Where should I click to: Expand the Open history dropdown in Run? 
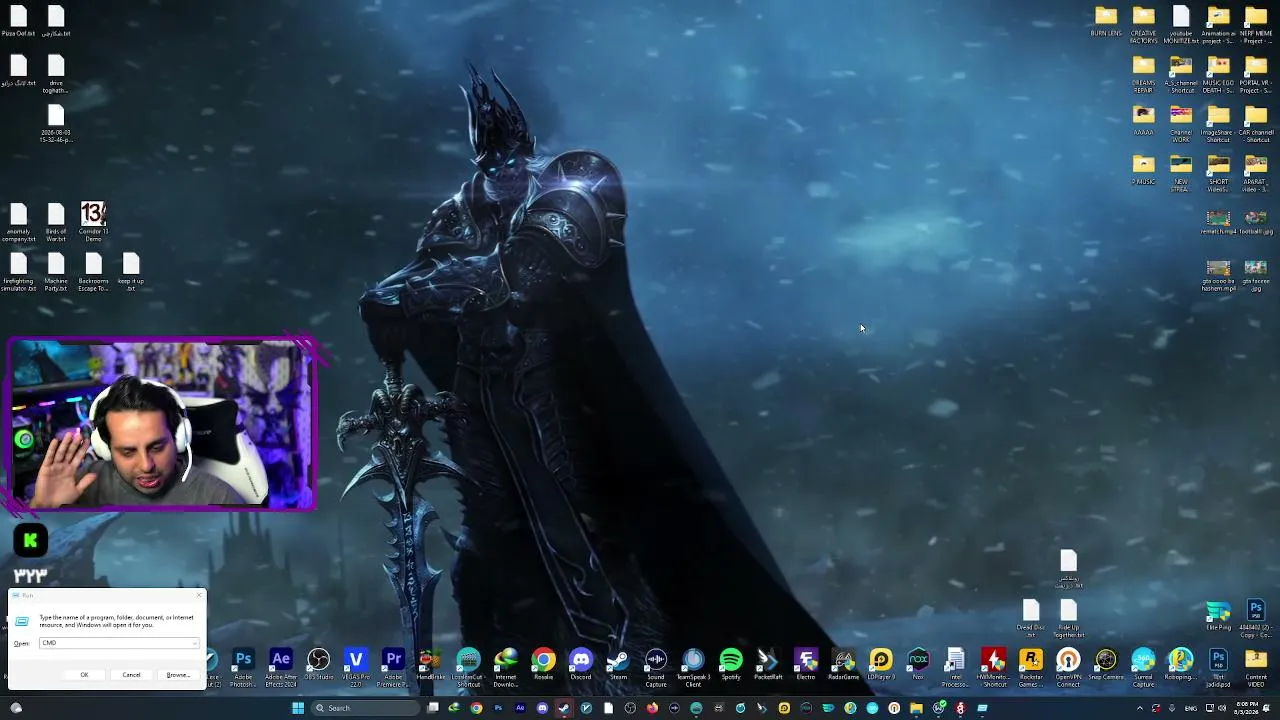coord(194,643)
